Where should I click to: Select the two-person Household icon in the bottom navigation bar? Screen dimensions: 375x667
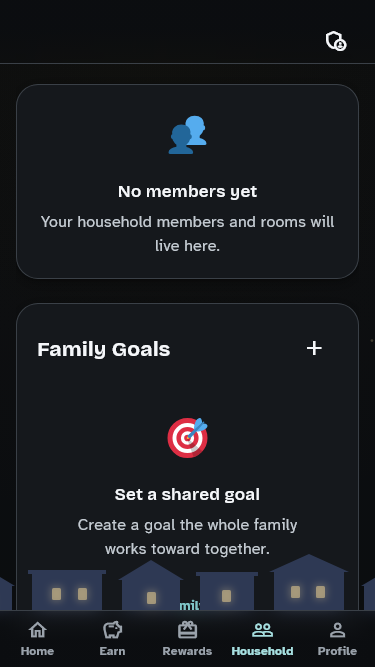262,630
